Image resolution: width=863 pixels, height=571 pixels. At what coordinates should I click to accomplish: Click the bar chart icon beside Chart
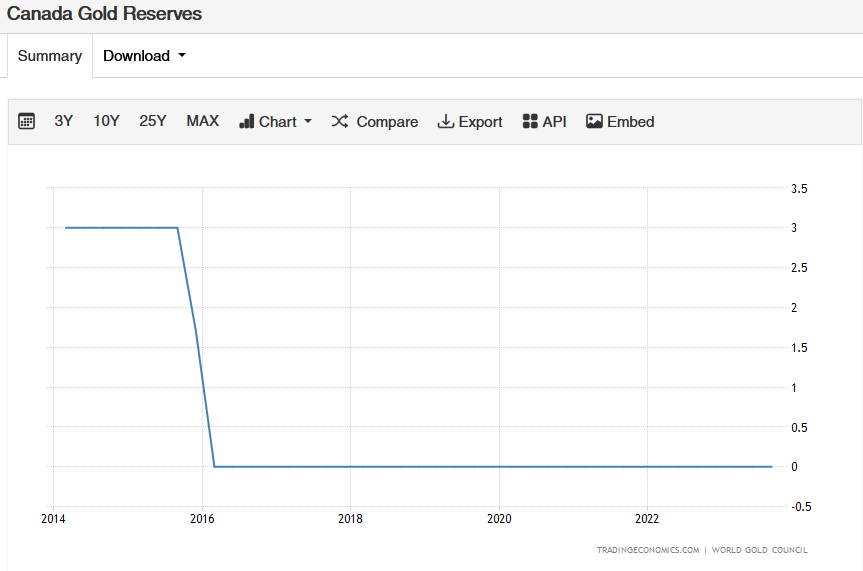pos(247,121)
